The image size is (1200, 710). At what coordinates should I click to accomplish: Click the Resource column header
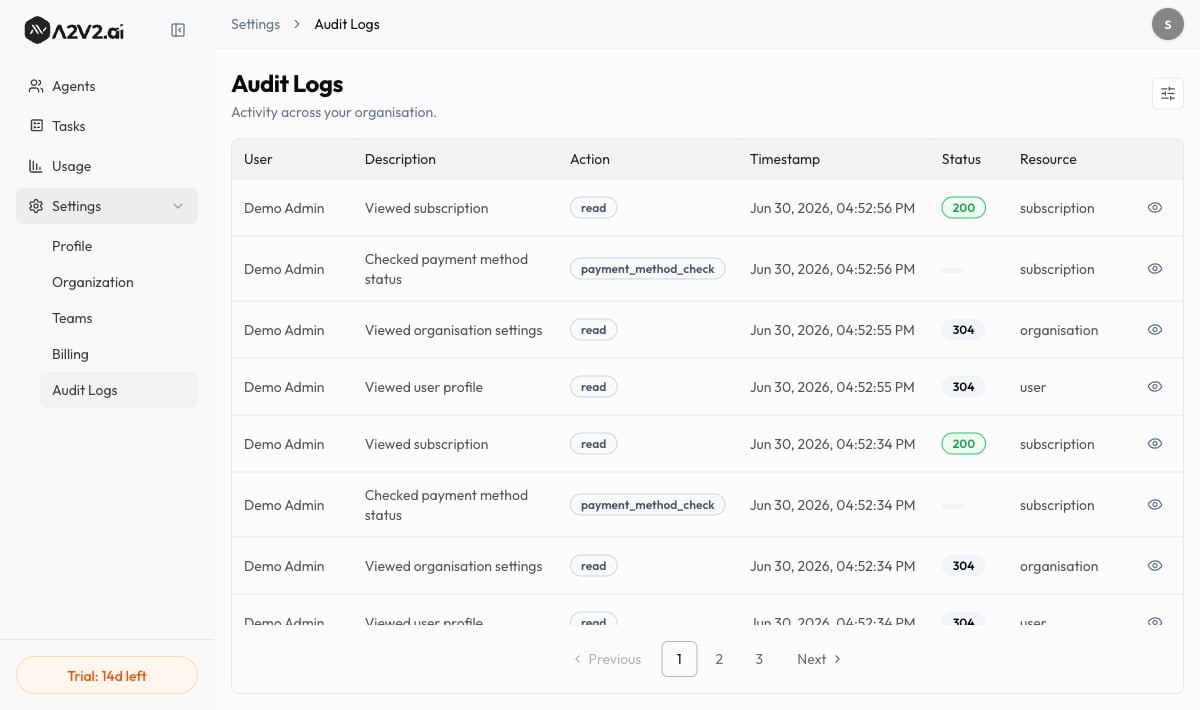tap(1048, 159)
